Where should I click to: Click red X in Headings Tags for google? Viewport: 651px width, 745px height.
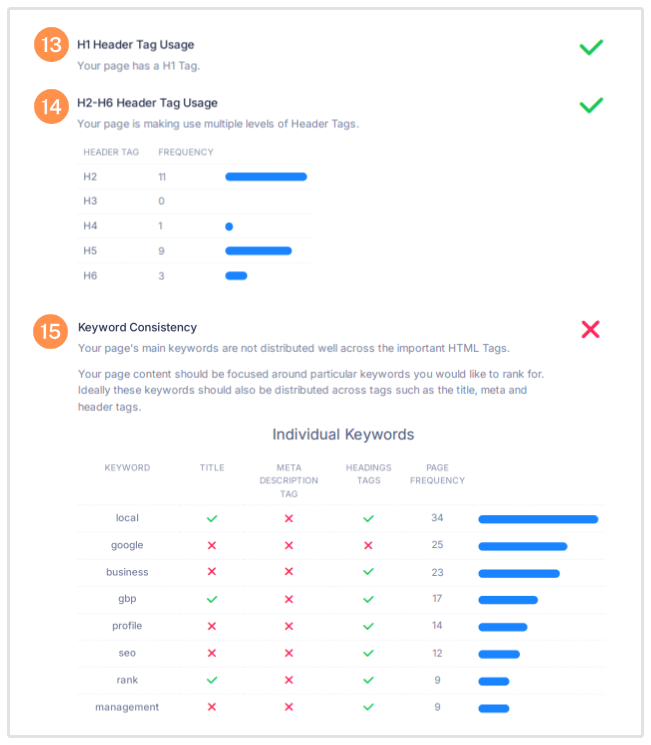tap(368, 546)
